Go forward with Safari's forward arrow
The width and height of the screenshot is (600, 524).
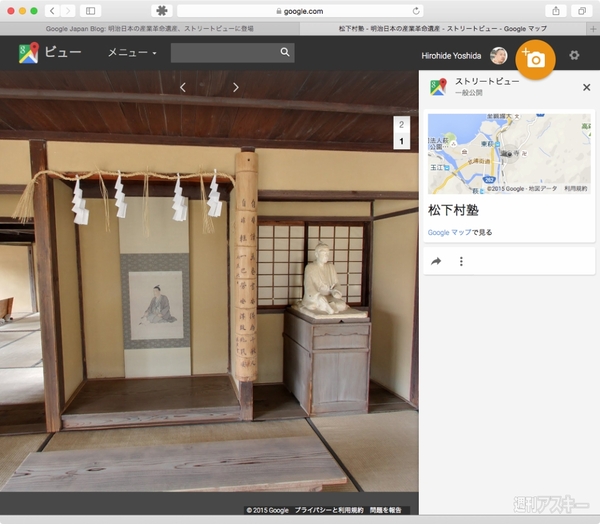(x=68, y=11)
